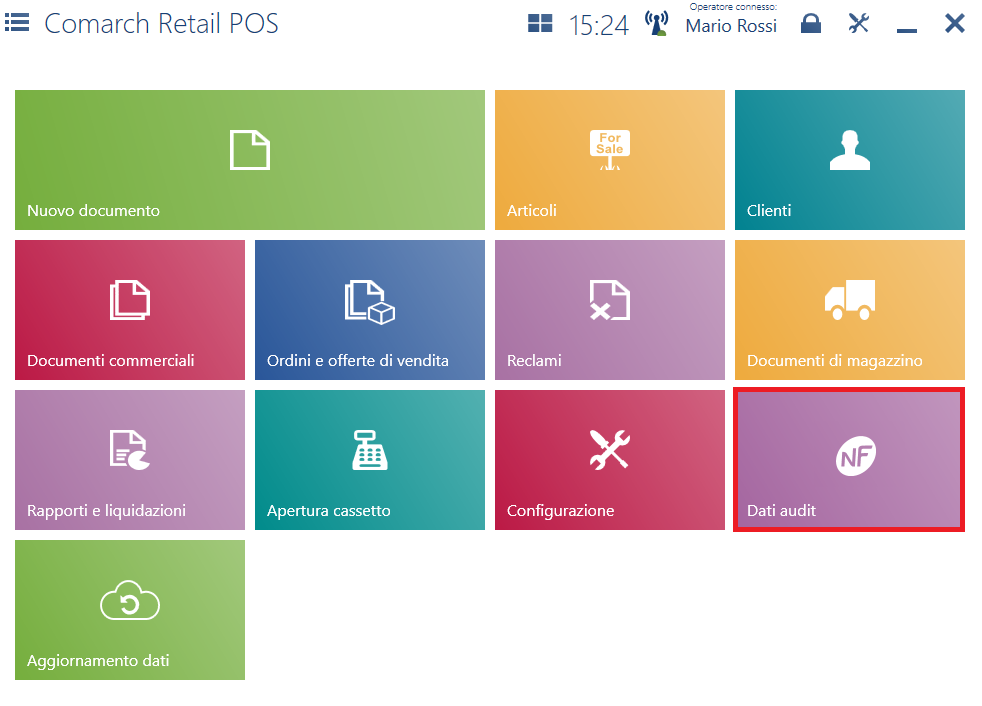The height and width of the screenshot is (706, 982).
Task: Start Aggiornamento dati synchronization tile
Action: click(x=130, y=610)
